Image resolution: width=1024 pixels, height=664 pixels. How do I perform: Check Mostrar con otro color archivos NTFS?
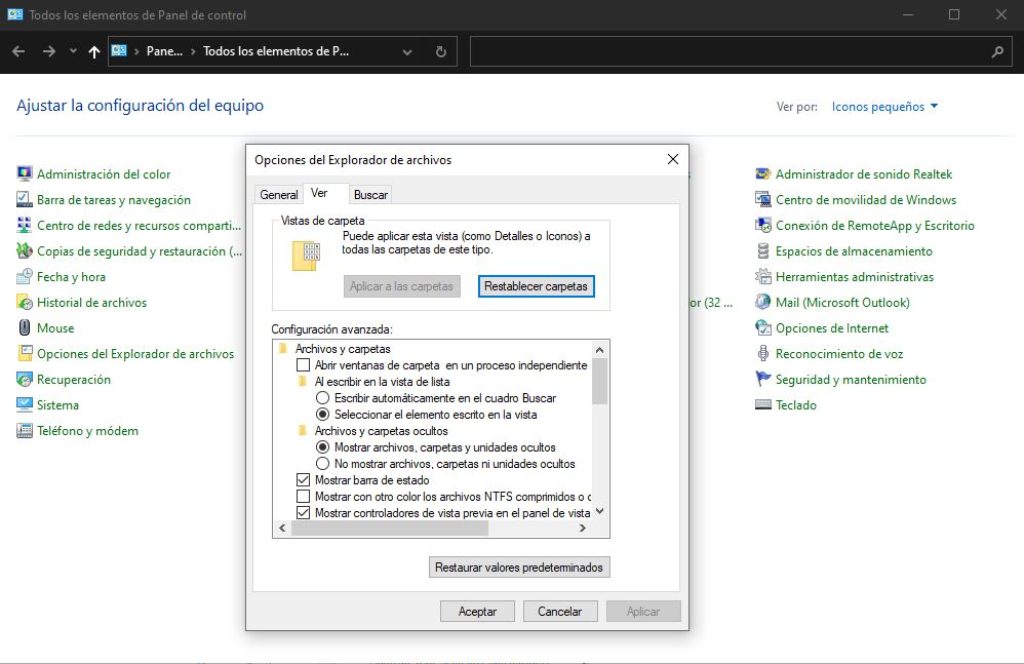(x=303, y=496)
